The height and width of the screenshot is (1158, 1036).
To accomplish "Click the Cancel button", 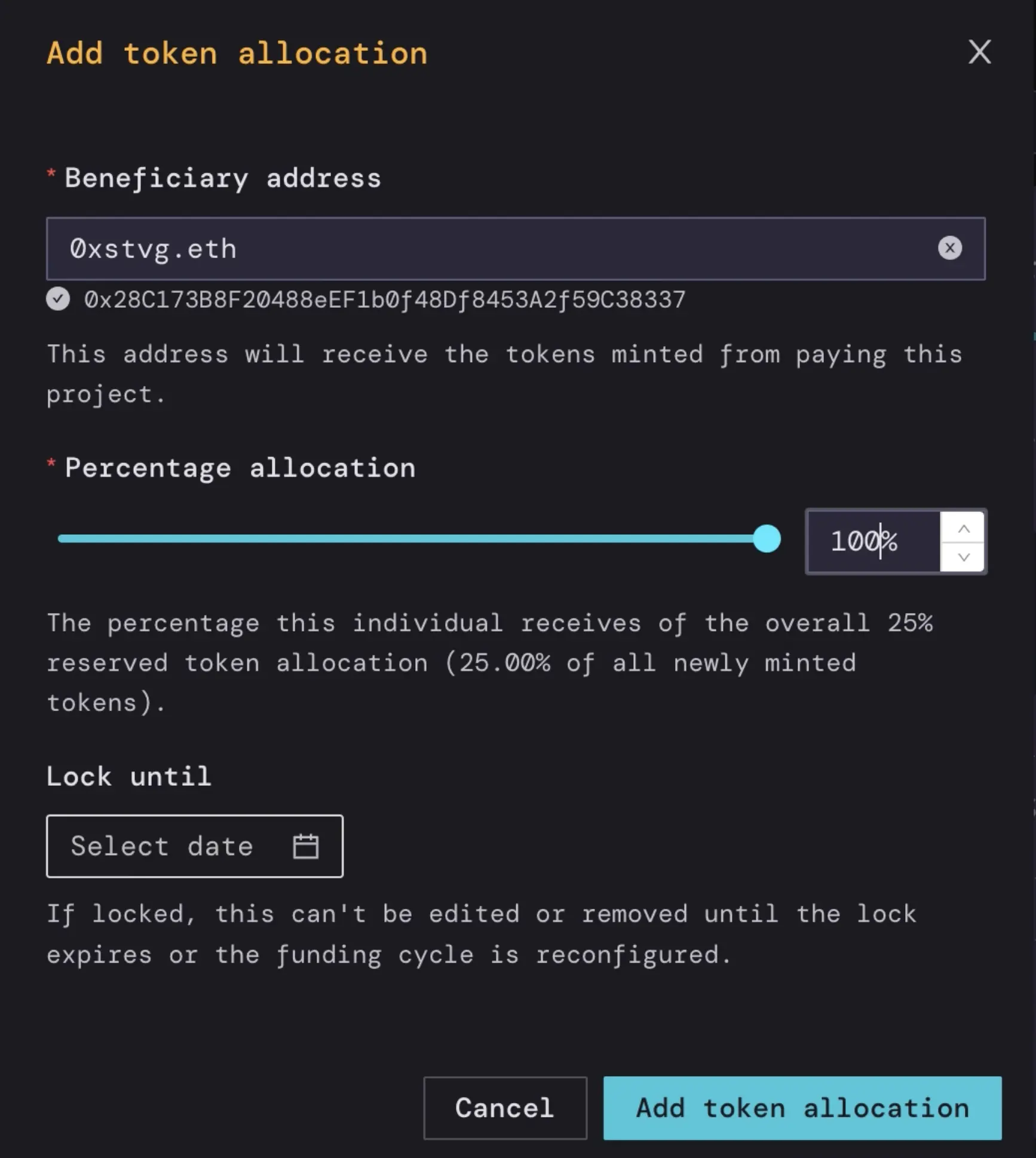I will point(505,1108).
